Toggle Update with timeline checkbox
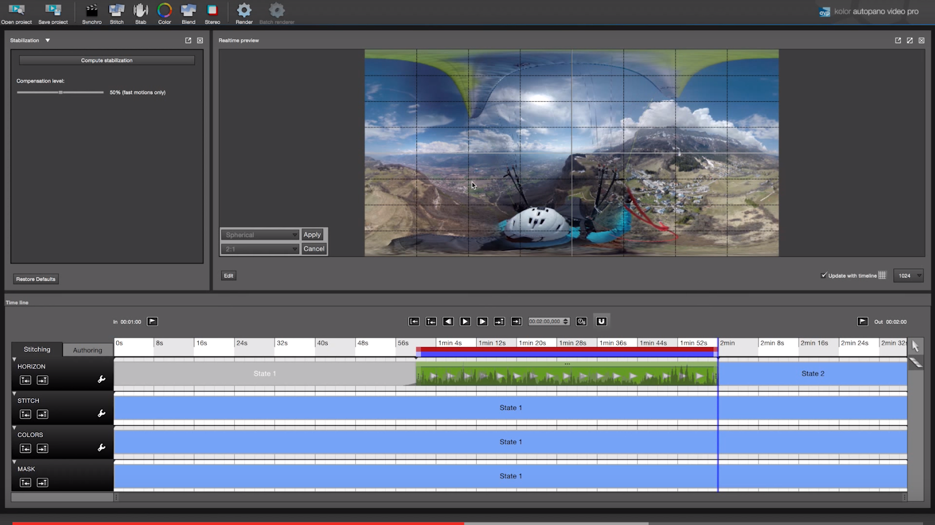Screen dimensions: 935x525 point(824,276)
